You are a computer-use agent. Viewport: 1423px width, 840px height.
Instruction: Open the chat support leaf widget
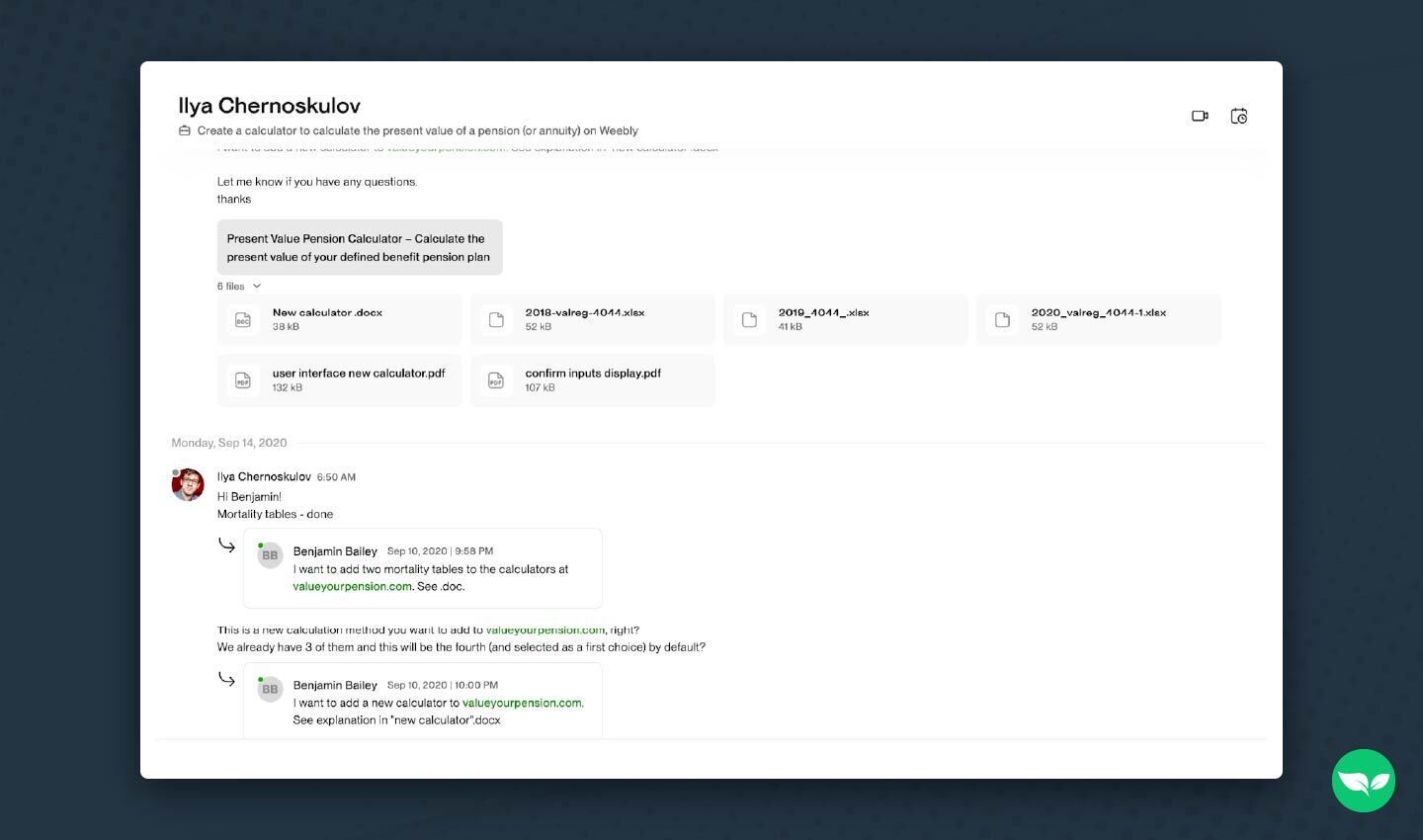(x=1363, y=781)
